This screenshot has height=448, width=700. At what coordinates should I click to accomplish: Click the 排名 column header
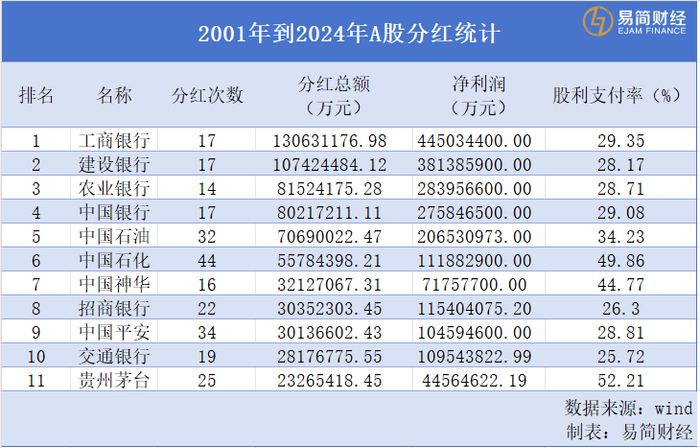(x=36, y=95)
